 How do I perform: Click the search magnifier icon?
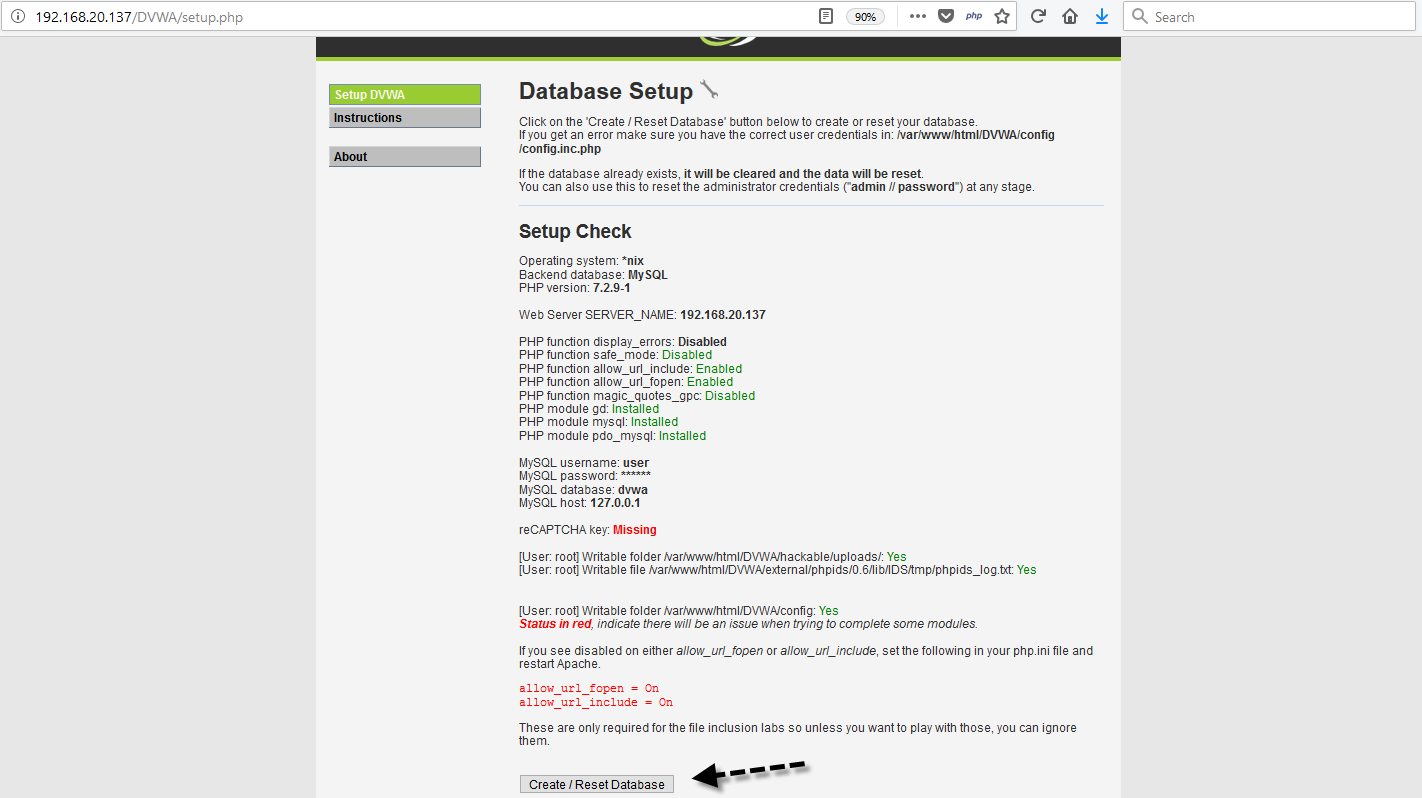(x=1140, y=17)
